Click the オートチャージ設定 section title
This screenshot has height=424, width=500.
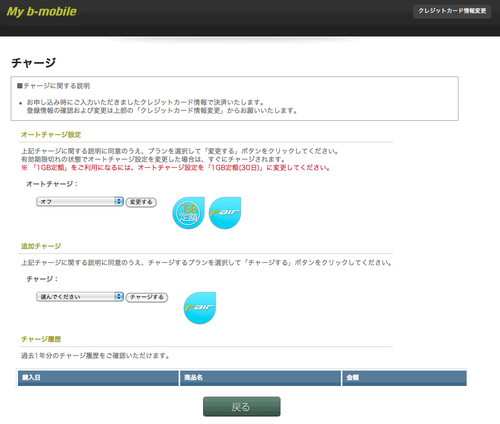click(x=51, y=135)
